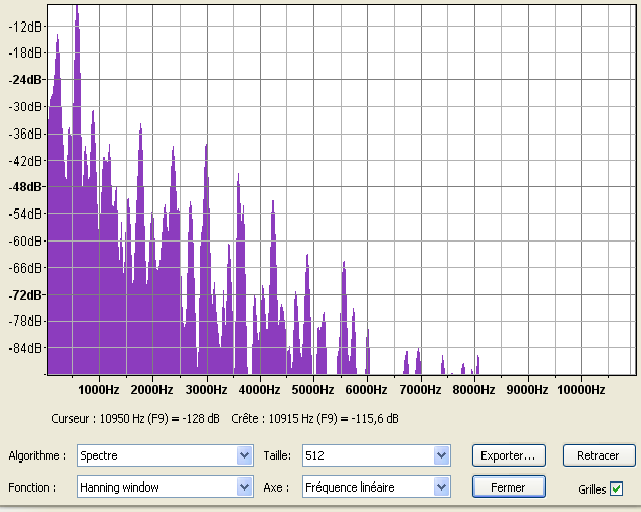Click the -84dB axis label
This screenshot has width=641, height=512.
(25, 348)
